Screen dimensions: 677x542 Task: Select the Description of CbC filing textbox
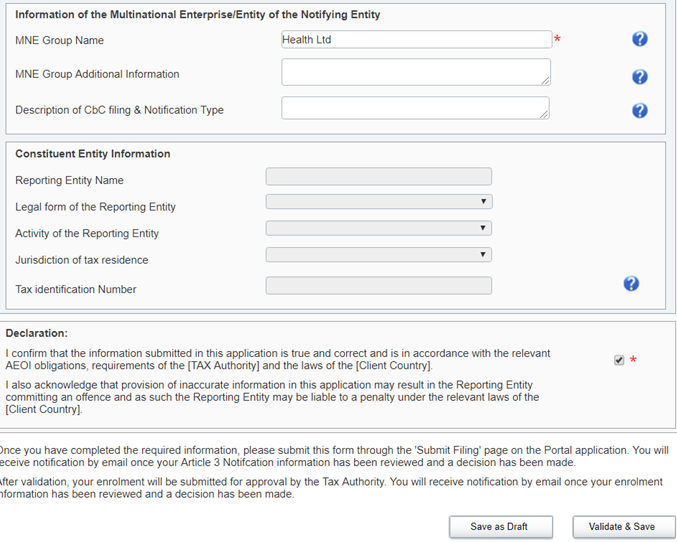[x=414, y=108]
